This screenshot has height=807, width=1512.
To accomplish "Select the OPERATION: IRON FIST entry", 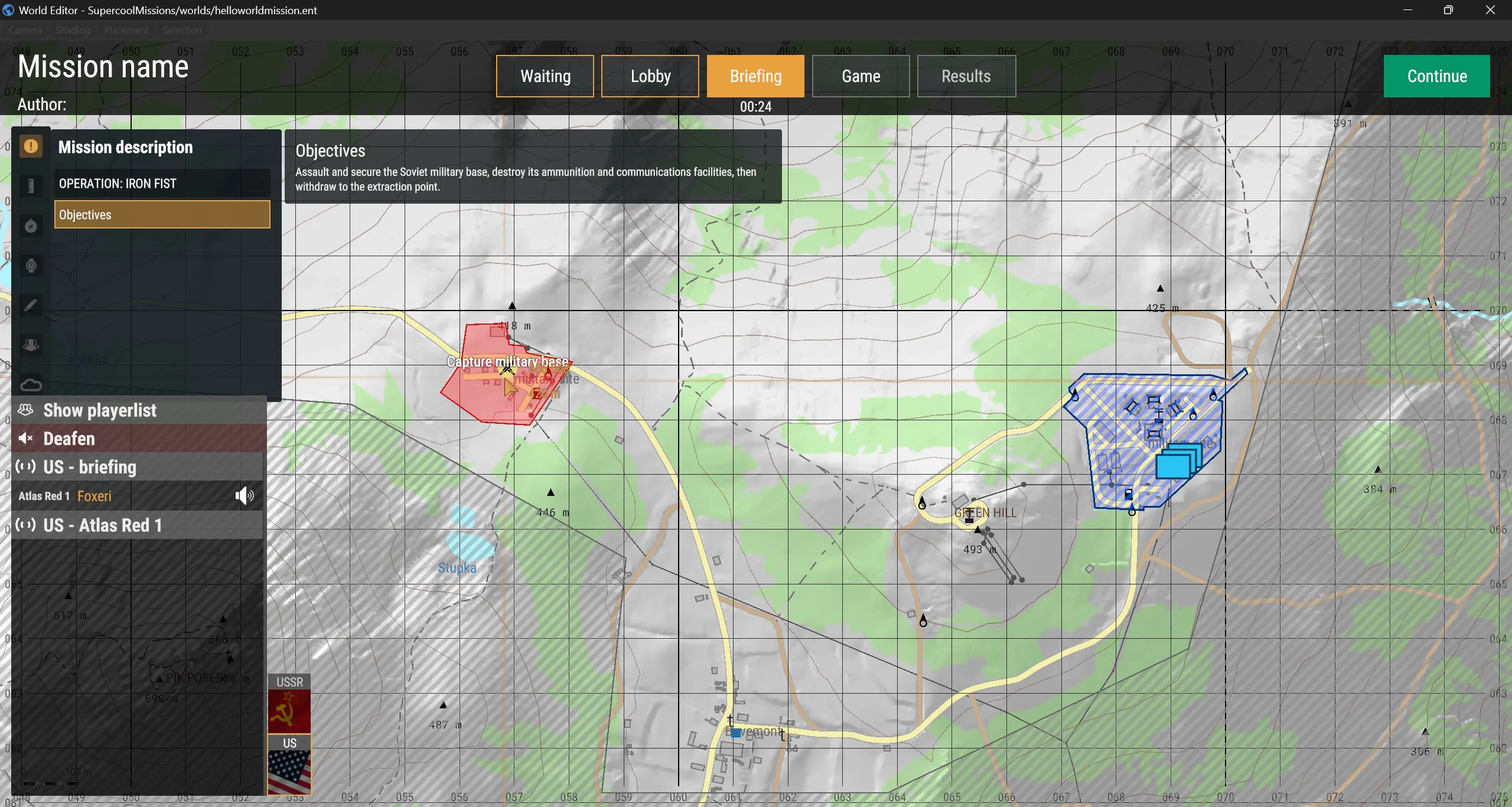I will [x=162, y=184].
